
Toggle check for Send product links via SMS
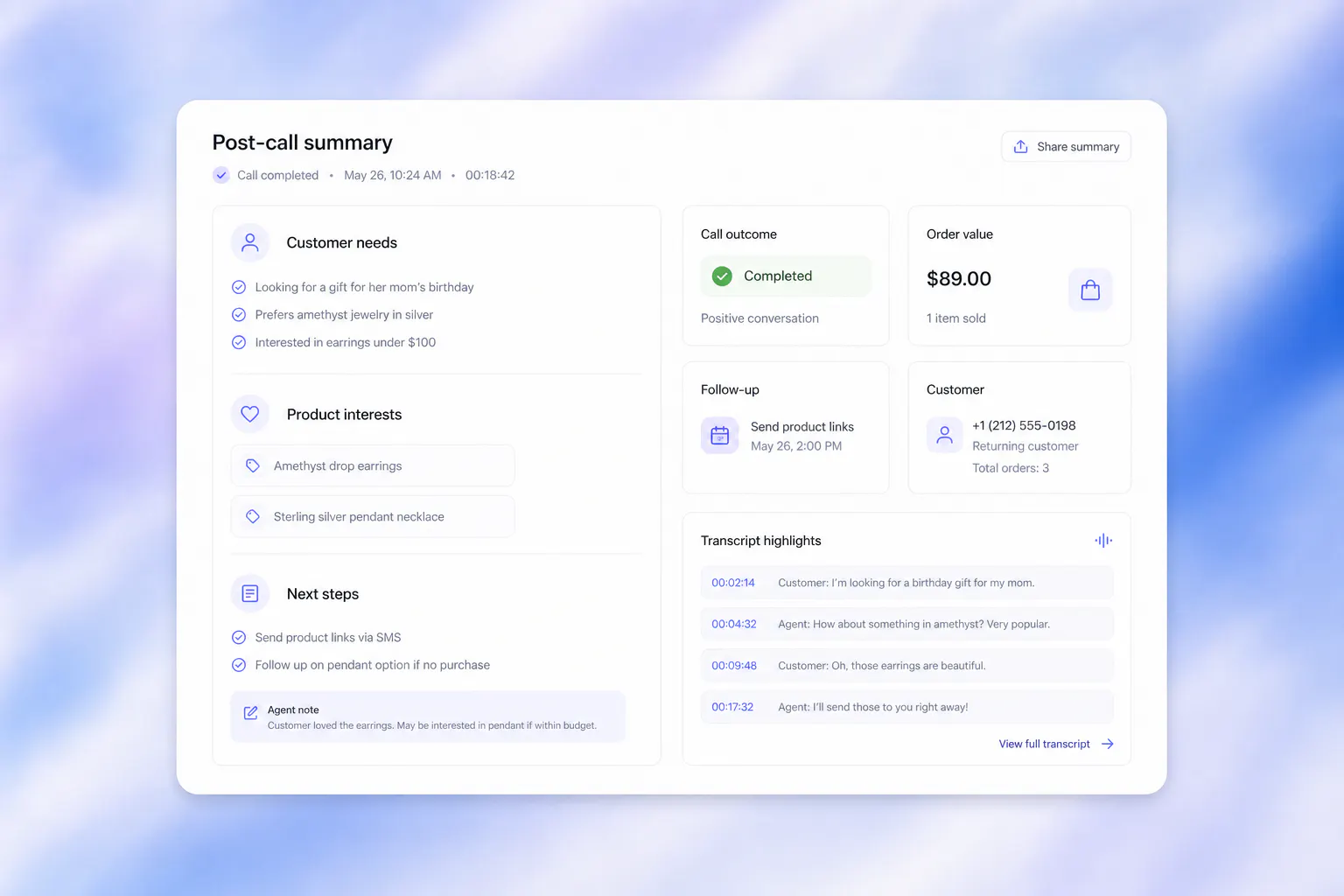pyautogui.click(x=239, y=638)
